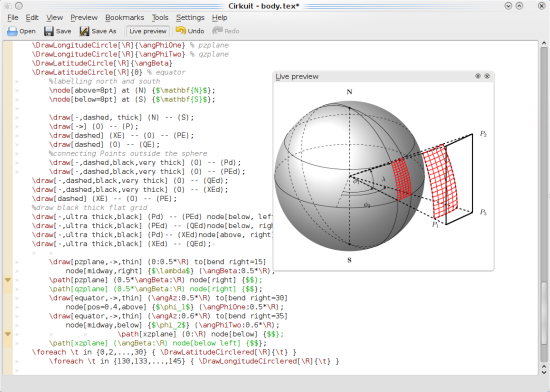Open the Edit menu
The height and width of the screenshot is (392, 550).
[32, 18]
